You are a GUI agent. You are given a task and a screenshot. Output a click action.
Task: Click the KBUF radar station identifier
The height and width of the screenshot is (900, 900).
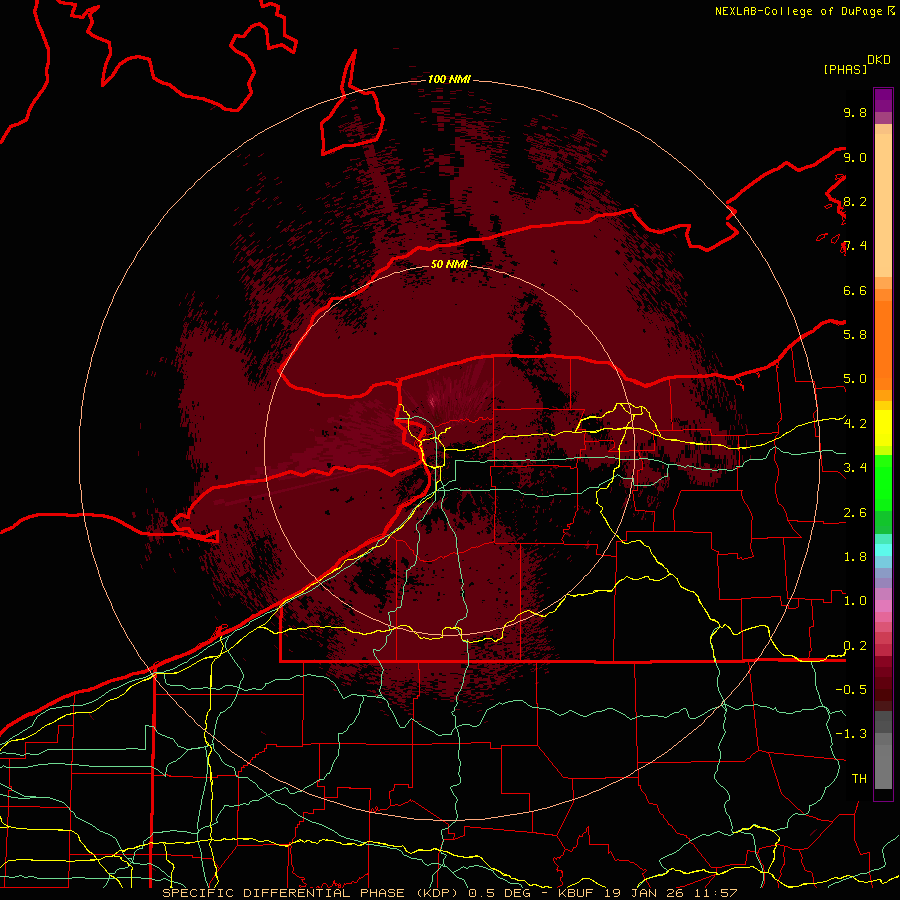point(576,893)
